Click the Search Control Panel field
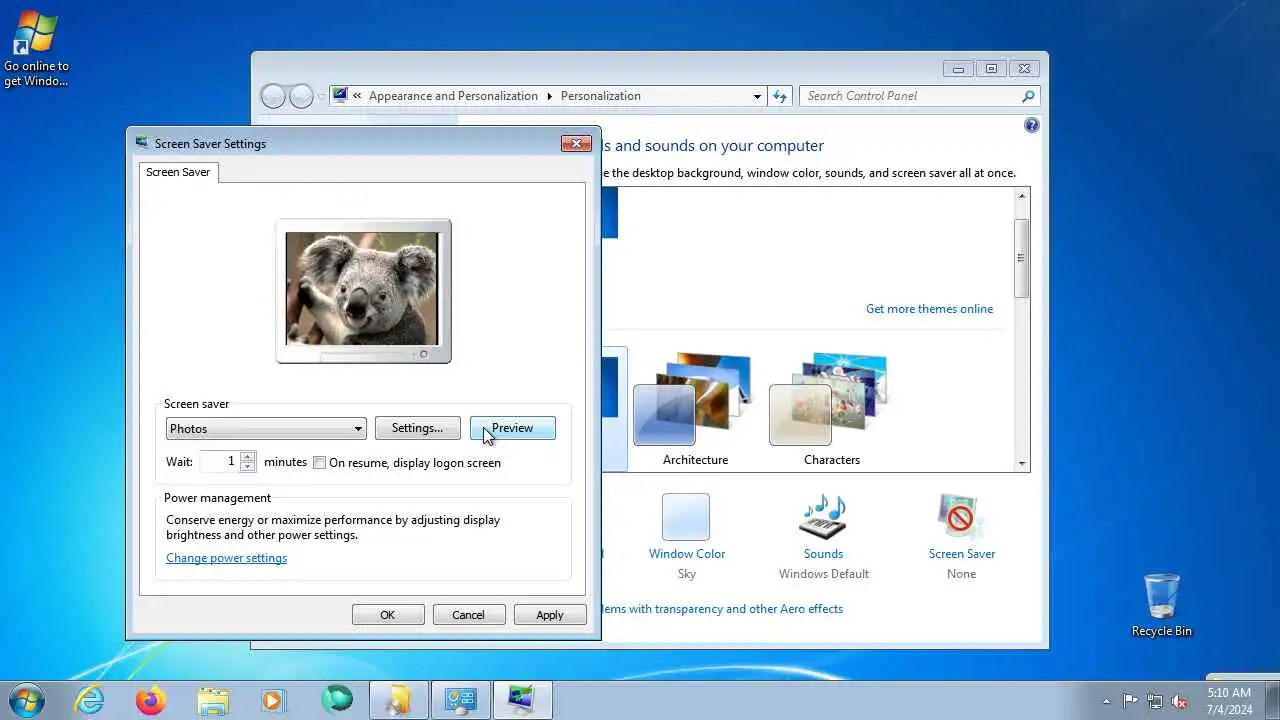Viewport: 1280px width, 720px height. [910, 96]
